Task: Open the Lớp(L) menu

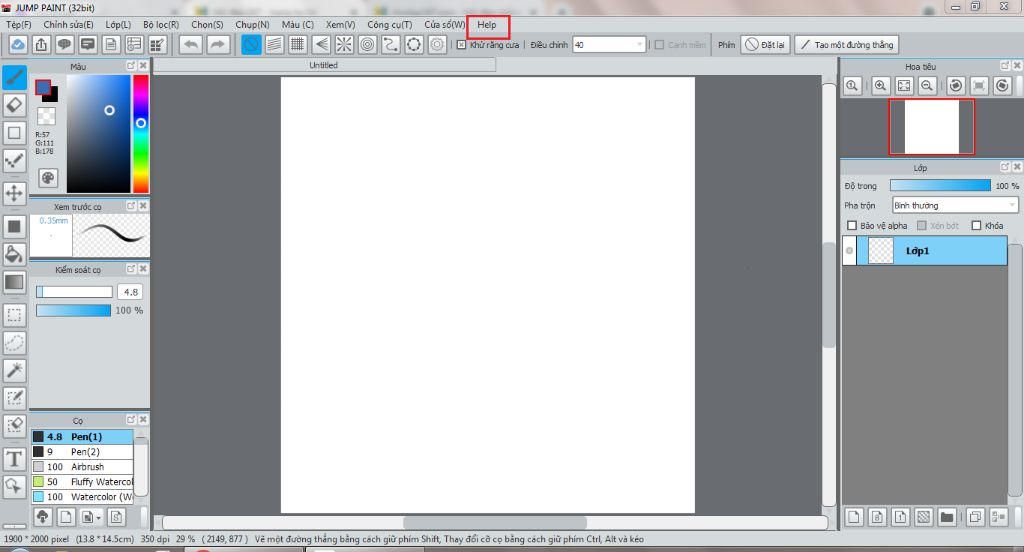Action: tap(118, 24)
